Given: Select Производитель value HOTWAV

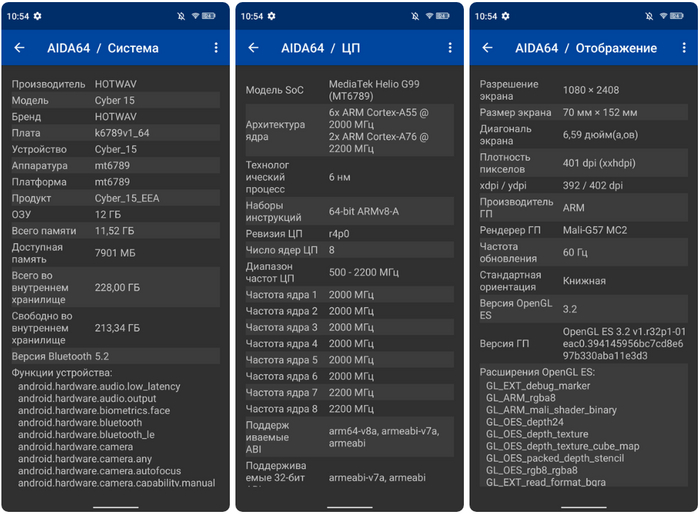Looking at the screenshot, I should click(116, 84).
